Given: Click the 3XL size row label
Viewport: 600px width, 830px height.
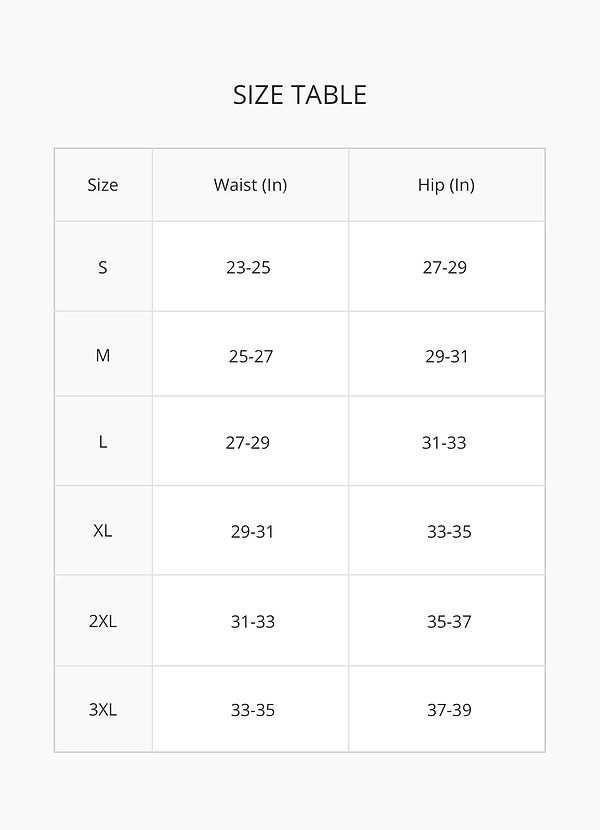Looking at the screenshot, I should (103, 710).
